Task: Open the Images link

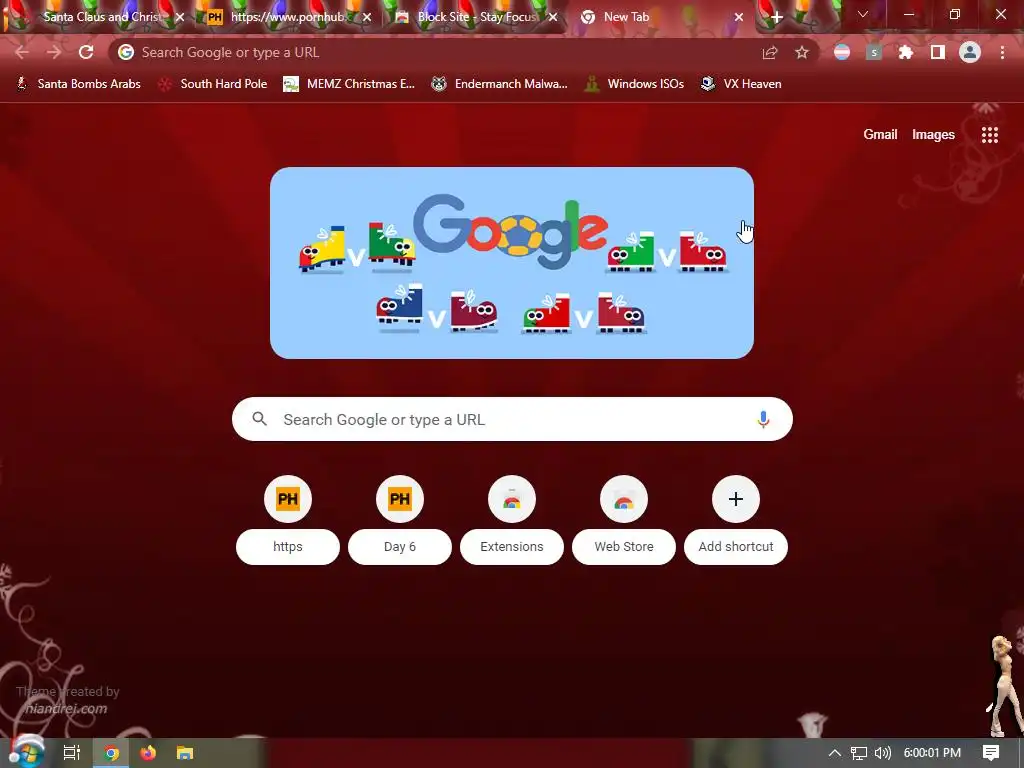Action: 933,135
